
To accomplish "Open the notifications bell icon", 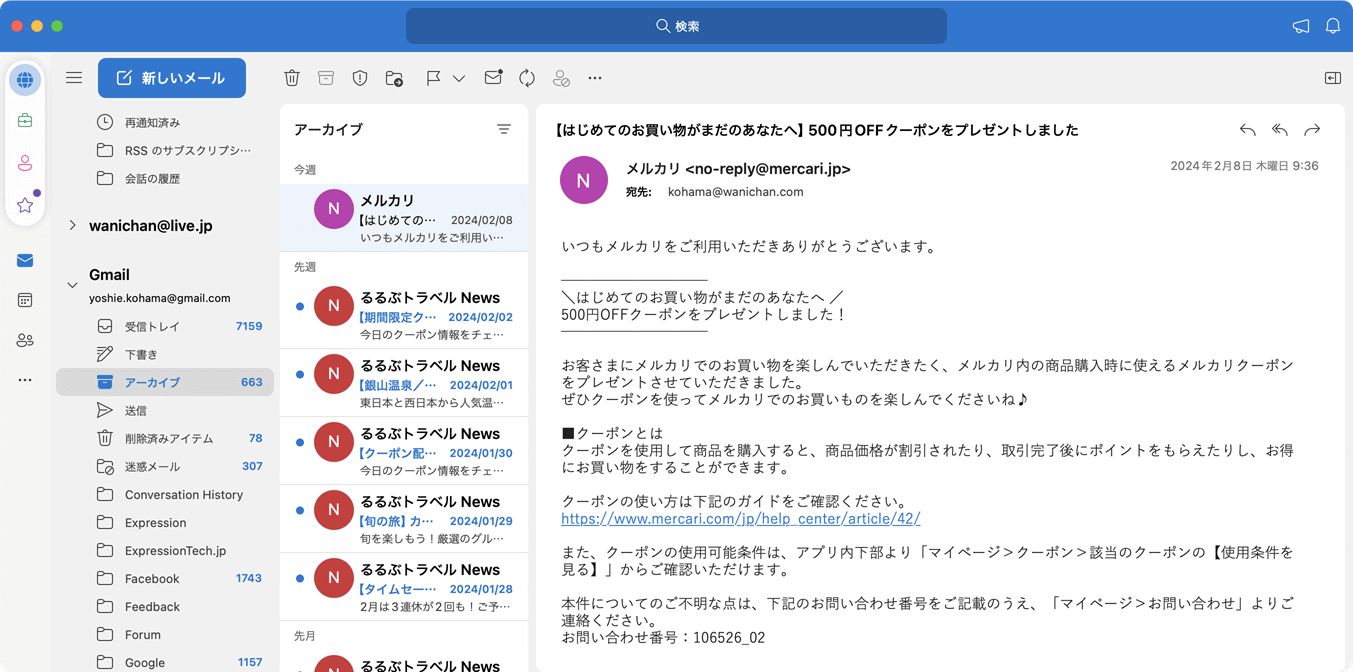I will [x=1333, y=26].
